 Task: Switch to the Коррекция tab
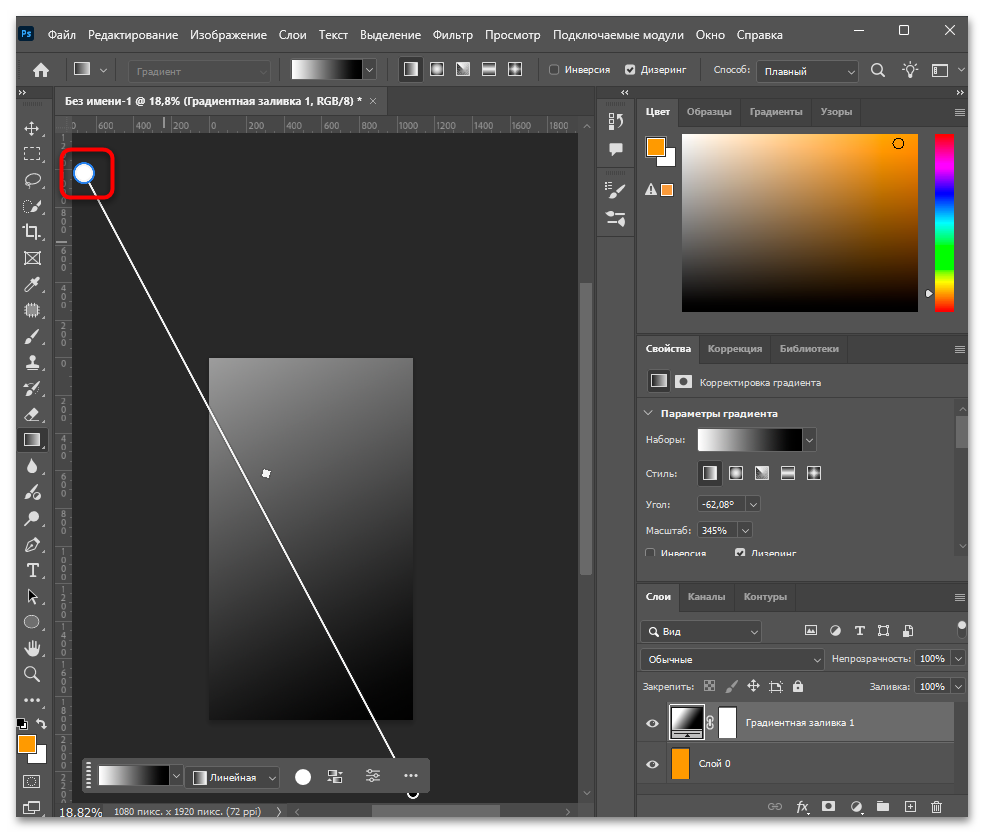click(x=735, y=348)
